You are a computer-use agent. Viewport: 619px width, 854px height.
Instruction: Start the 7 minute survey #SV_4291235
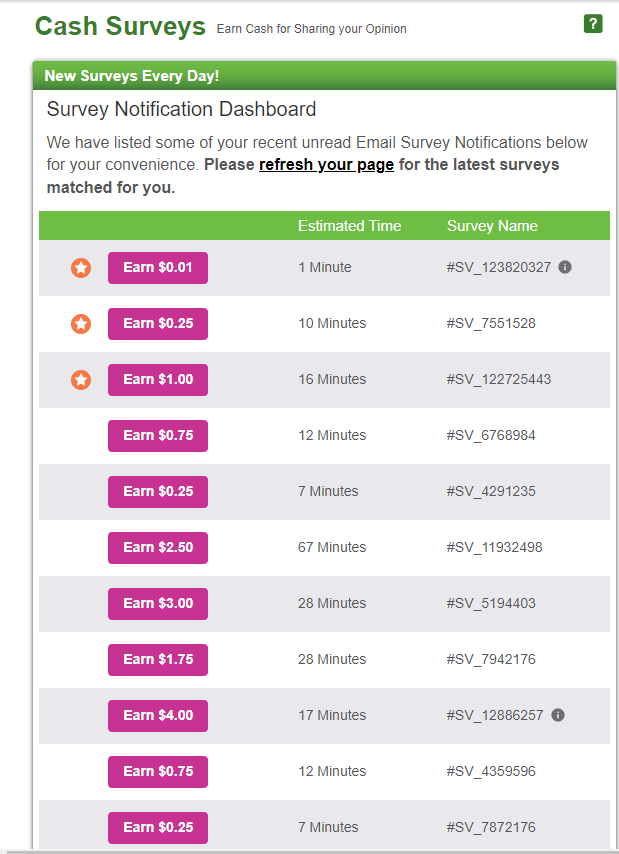point(157,491)
